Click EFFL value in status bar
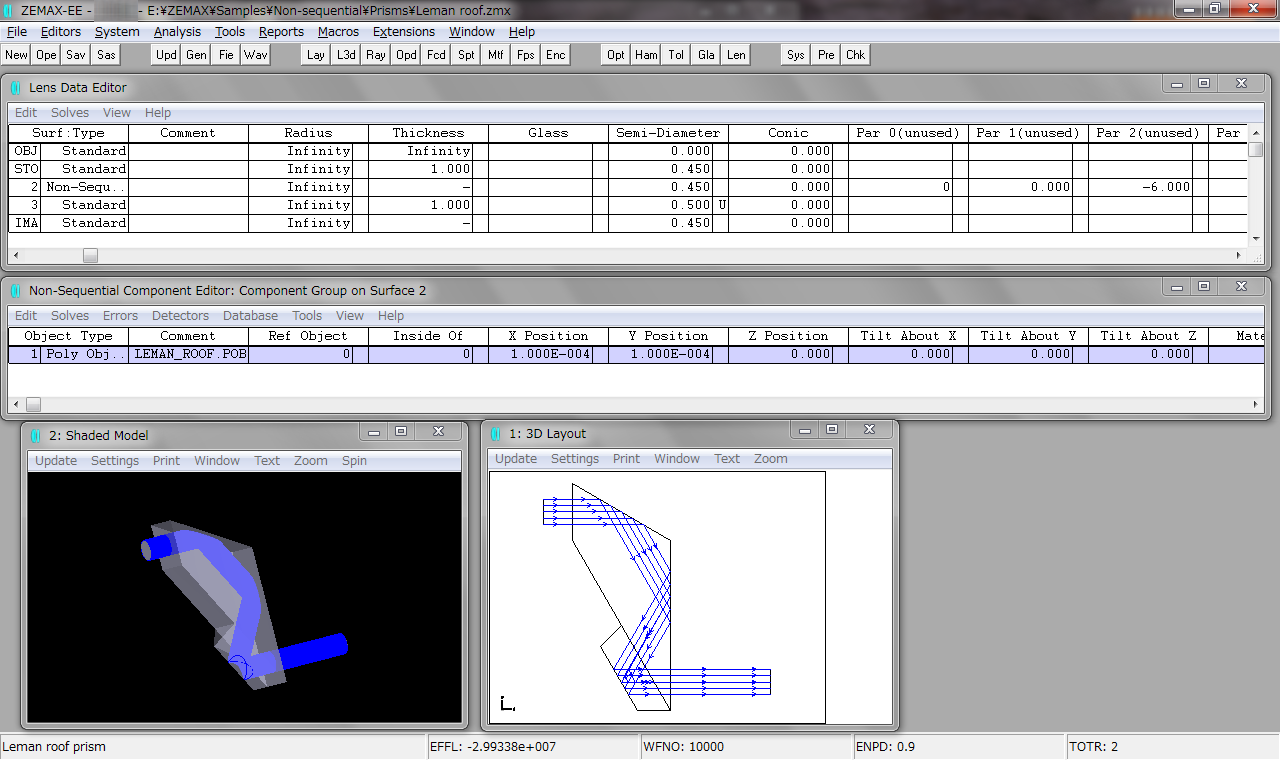Screen dimensions: 1280x760 tap(534, 747)
